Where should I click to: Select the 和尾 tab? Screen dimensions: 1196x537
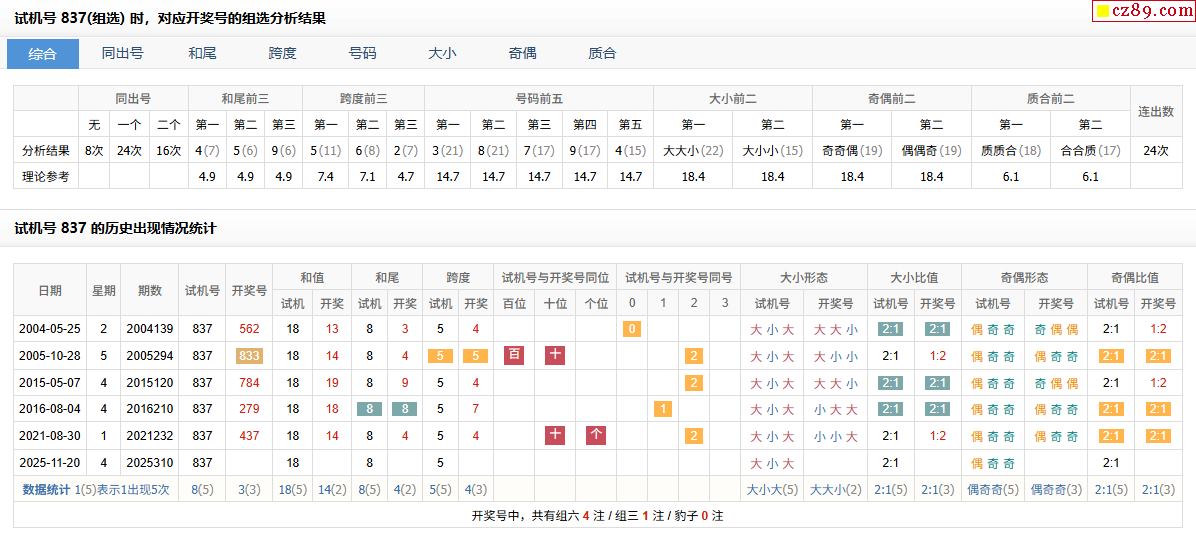coord(202,54)
